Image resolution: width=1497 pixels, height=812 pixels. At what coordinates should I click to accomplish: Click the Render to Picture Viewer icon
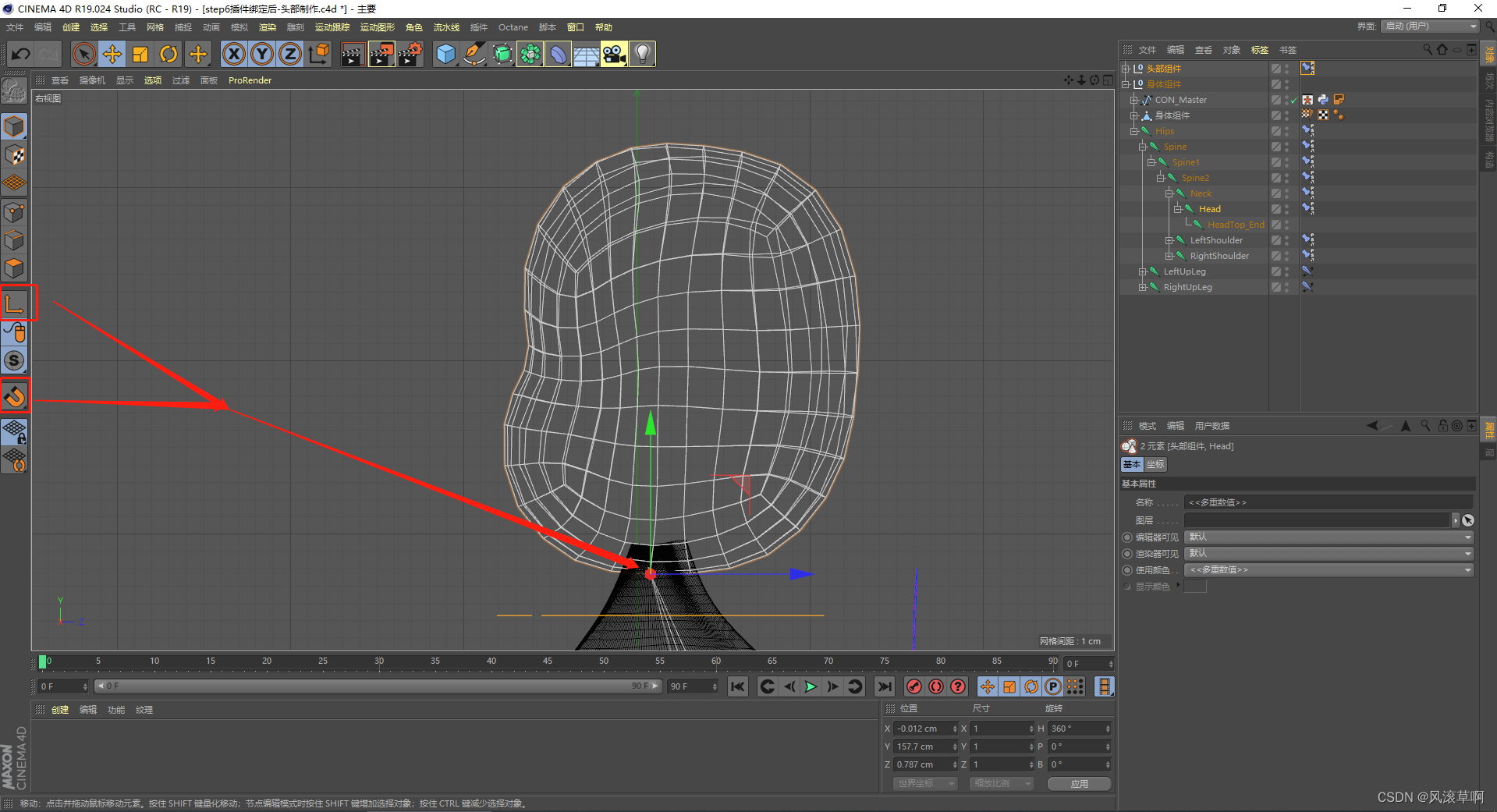381,53
